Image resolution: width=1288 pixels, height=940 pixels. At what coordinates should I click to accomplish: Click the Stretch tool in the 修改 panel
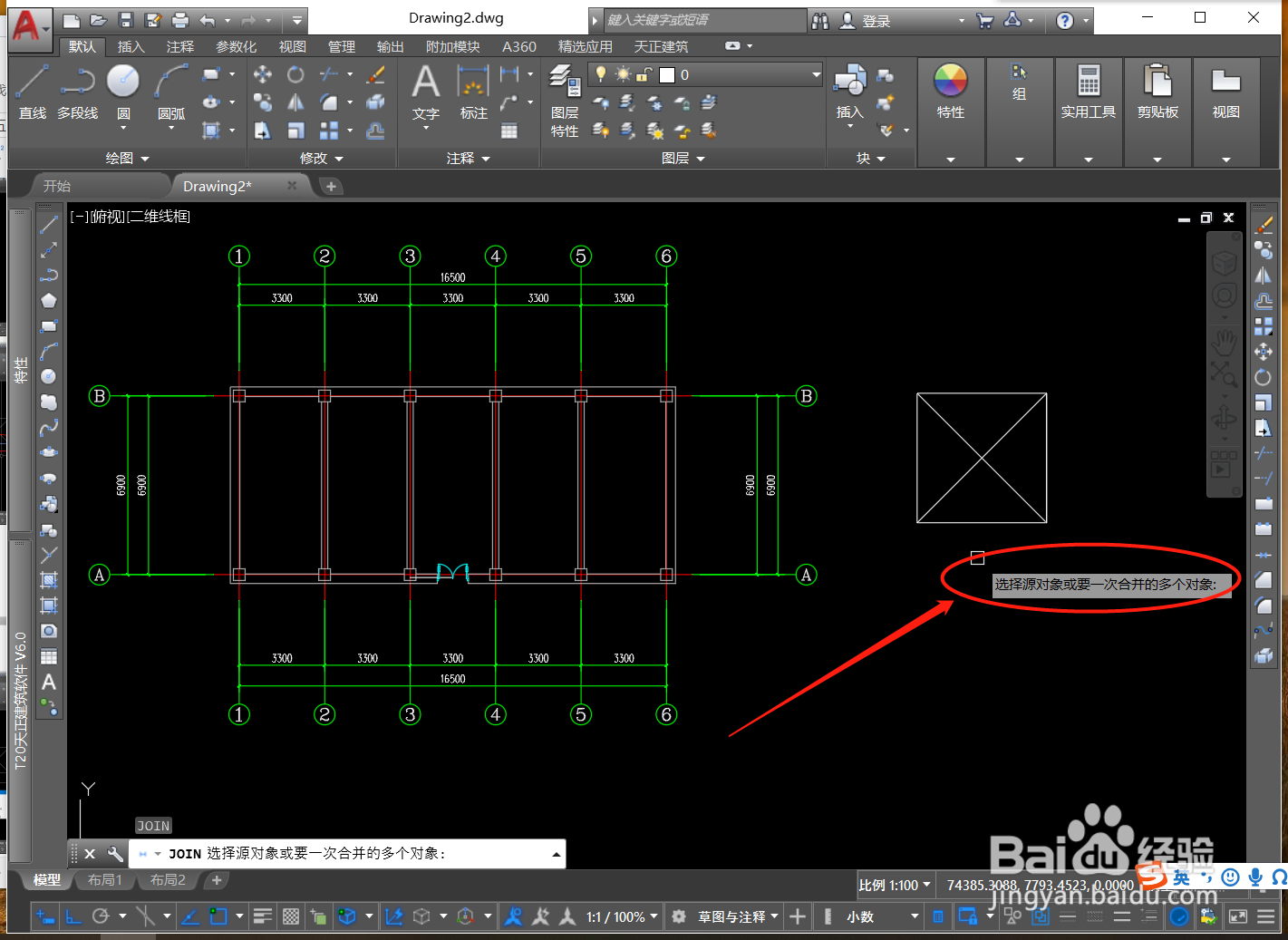(x=263, y=131)
